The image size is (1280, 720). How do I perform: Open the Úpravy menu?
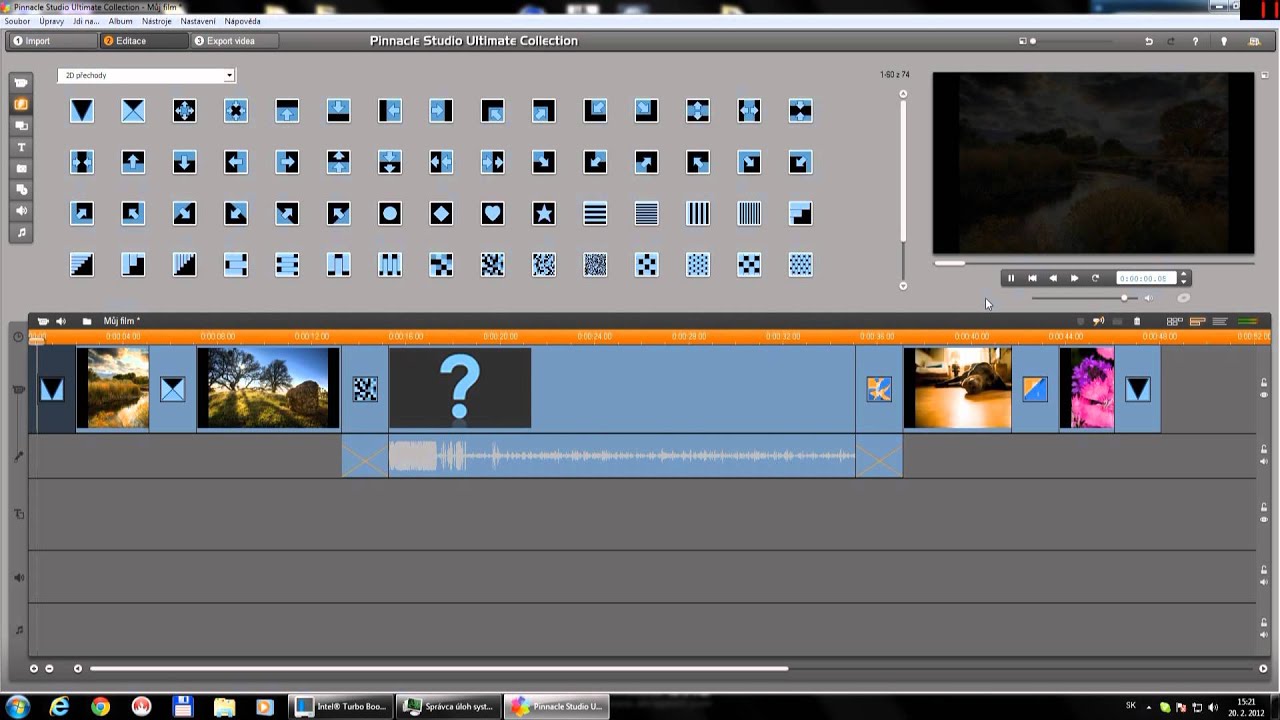tap(51, 21)
